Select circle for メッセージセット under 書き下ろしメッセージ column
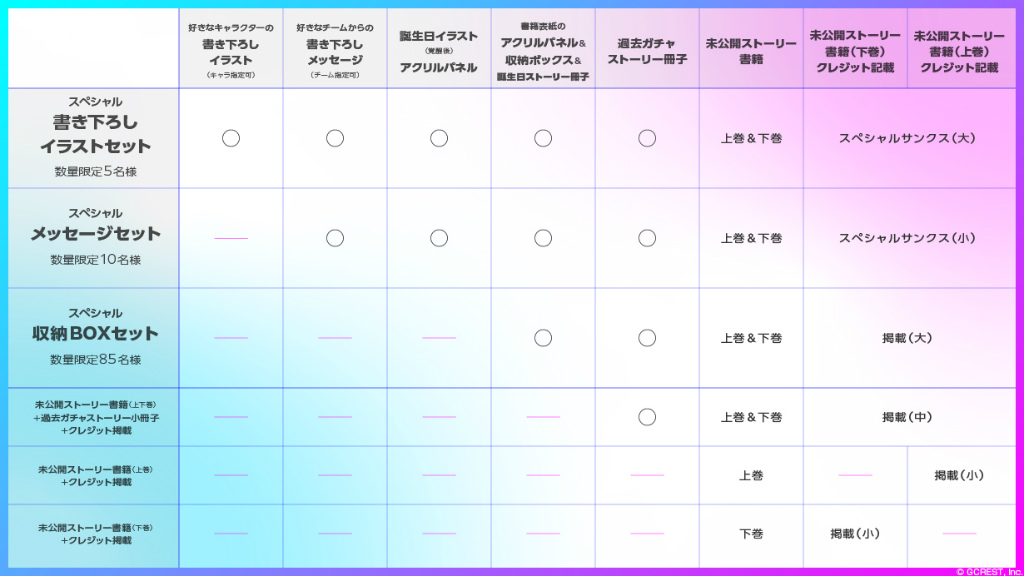The height and width of the screenshot is (576, 1024). (335, 238)
